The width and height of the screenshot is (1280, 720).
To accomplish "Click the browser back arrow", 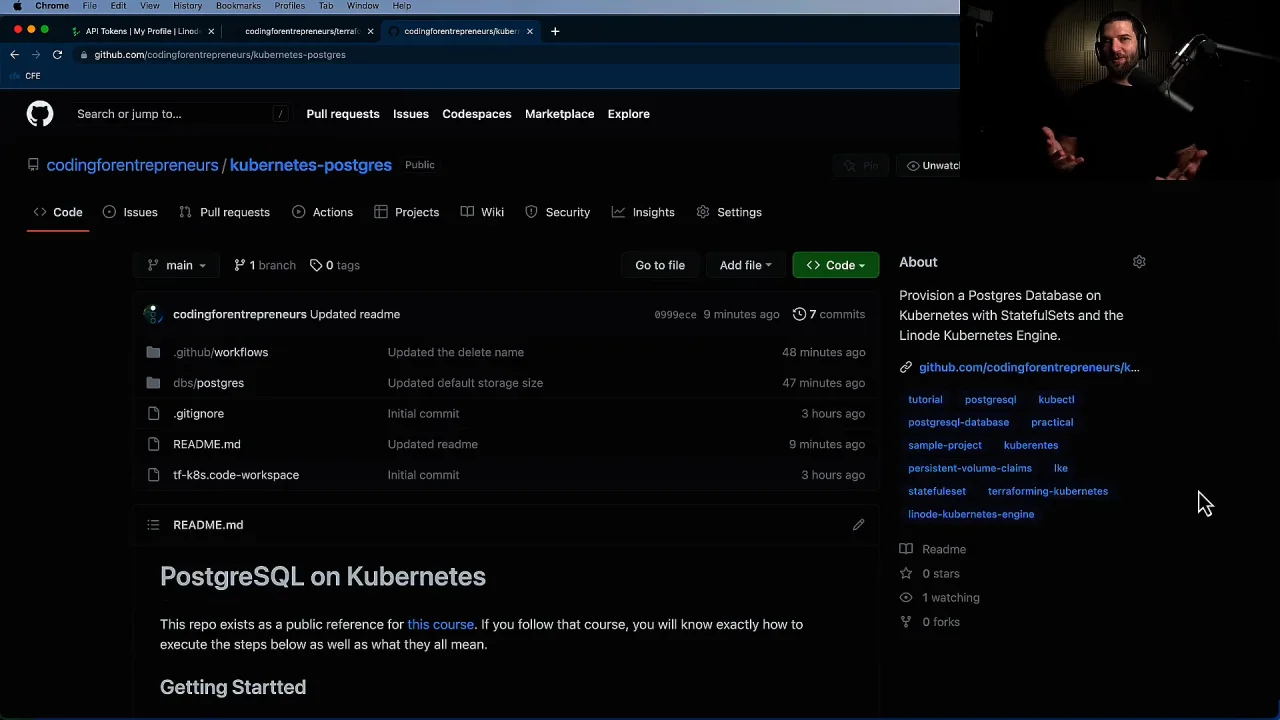I will tap(14, 55).
